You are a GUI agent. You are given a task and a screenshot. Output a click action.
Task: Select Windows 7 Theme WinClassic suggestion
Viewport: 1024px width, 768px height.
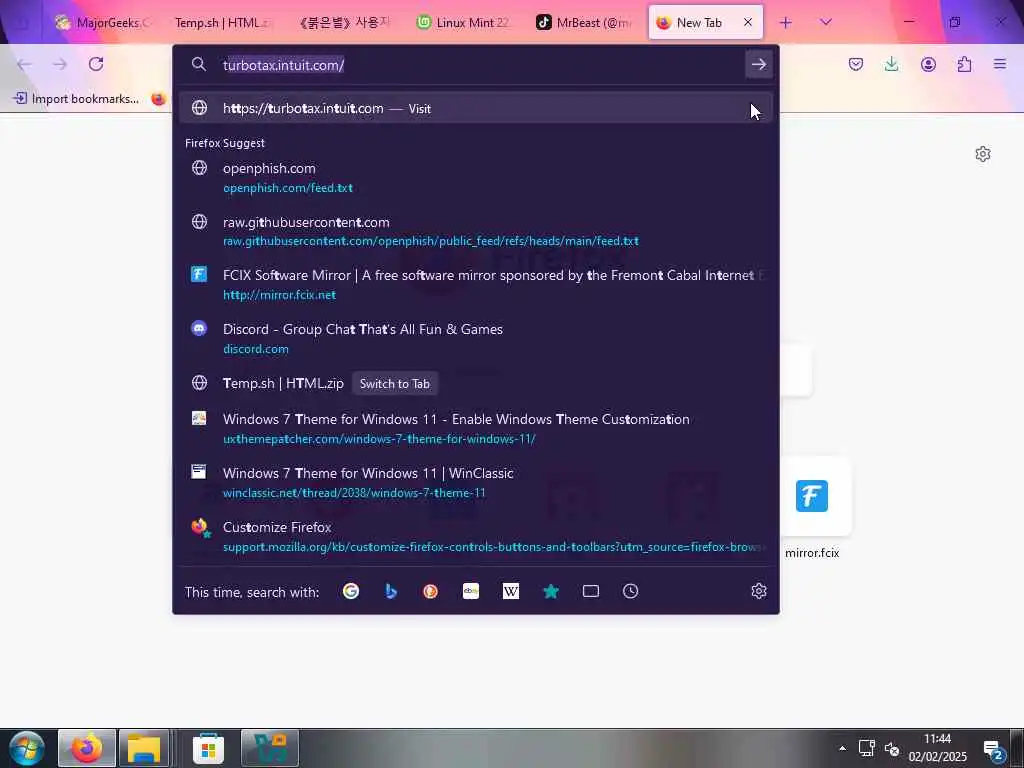click(x=475, y=483)
